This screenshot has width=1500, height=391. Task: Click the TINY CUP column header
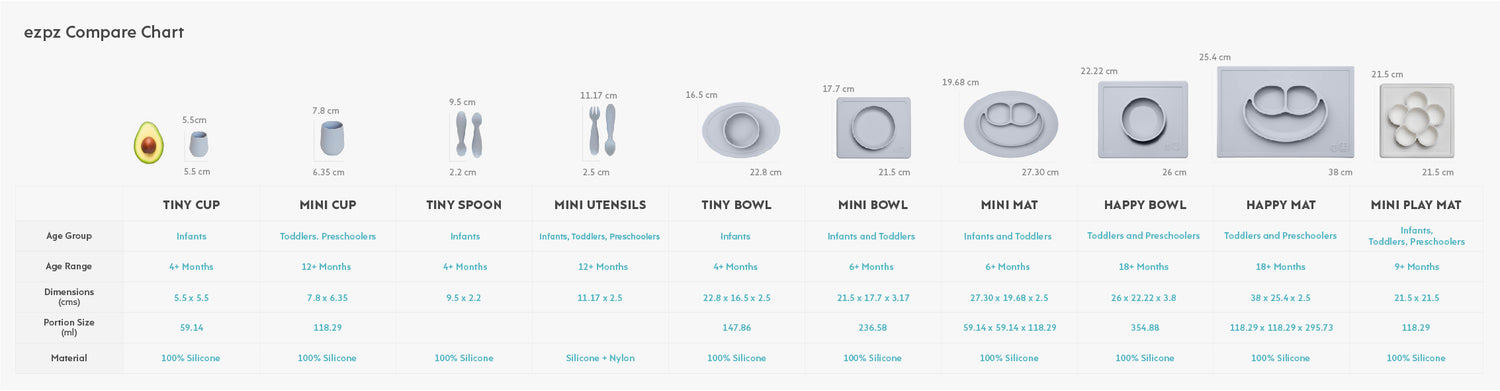pos(191,205)
